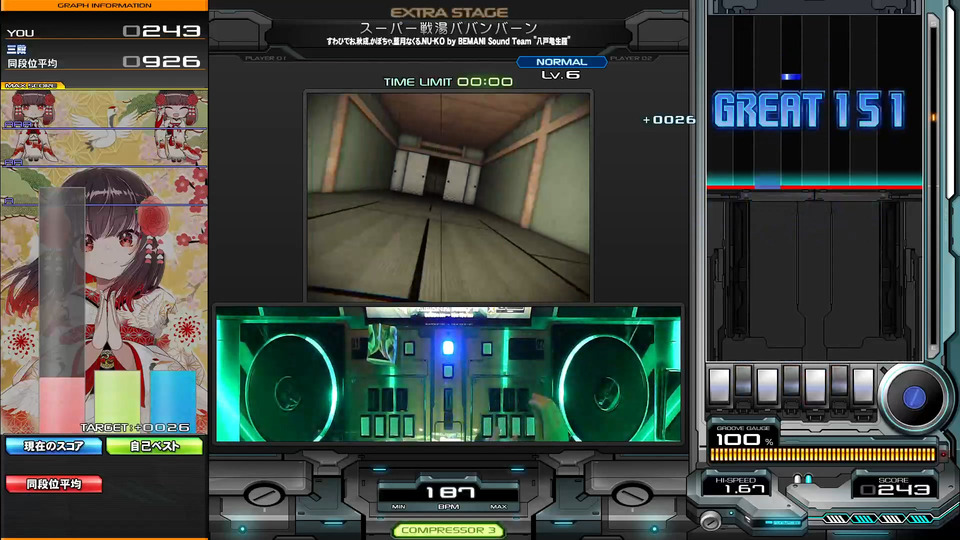Tap white key 1, leftmost of the seven keys
Screen dimensions: 960x540
pos(719,384)
